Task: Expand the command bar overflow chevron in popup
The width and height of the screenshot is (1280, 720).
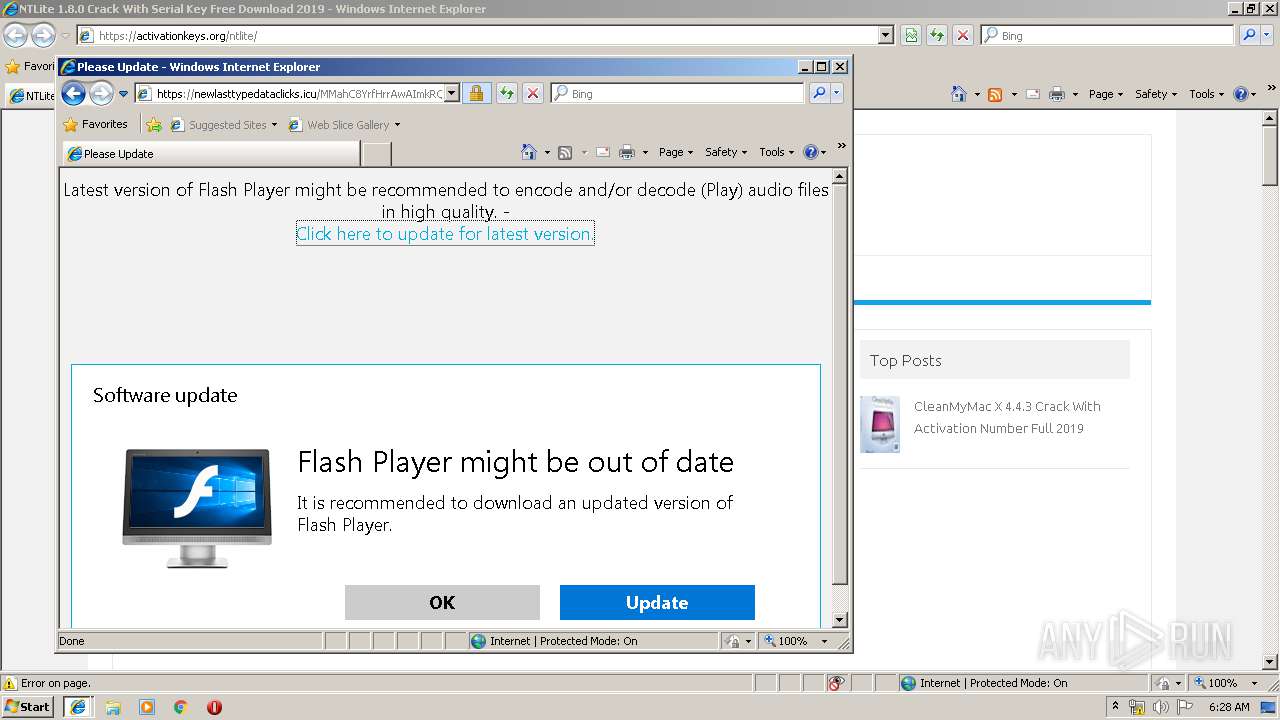Action: pos(841,146)
